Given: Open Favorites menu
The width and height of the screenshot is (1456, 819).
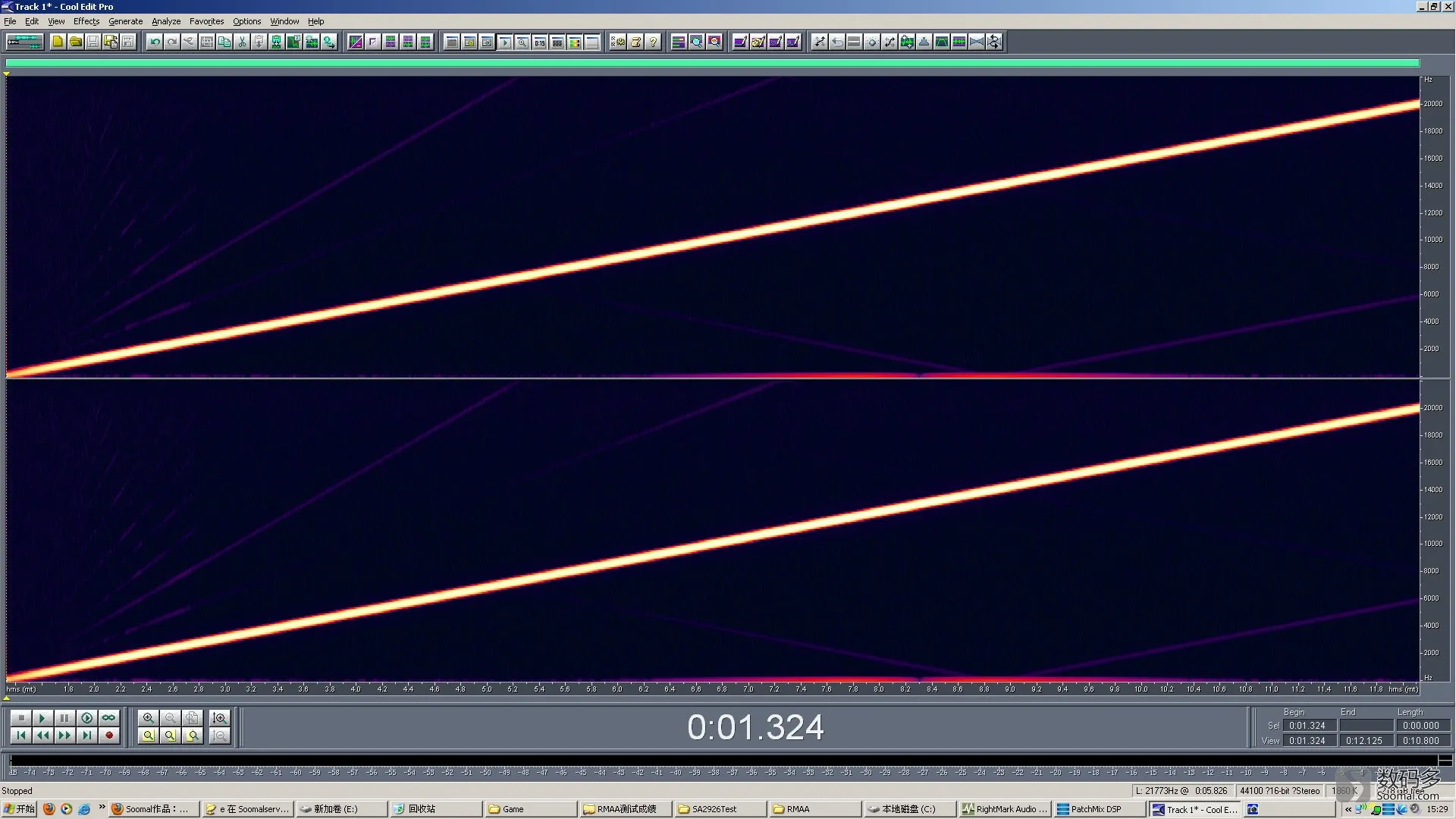Looking at the screenshot, I should [206, 21].
